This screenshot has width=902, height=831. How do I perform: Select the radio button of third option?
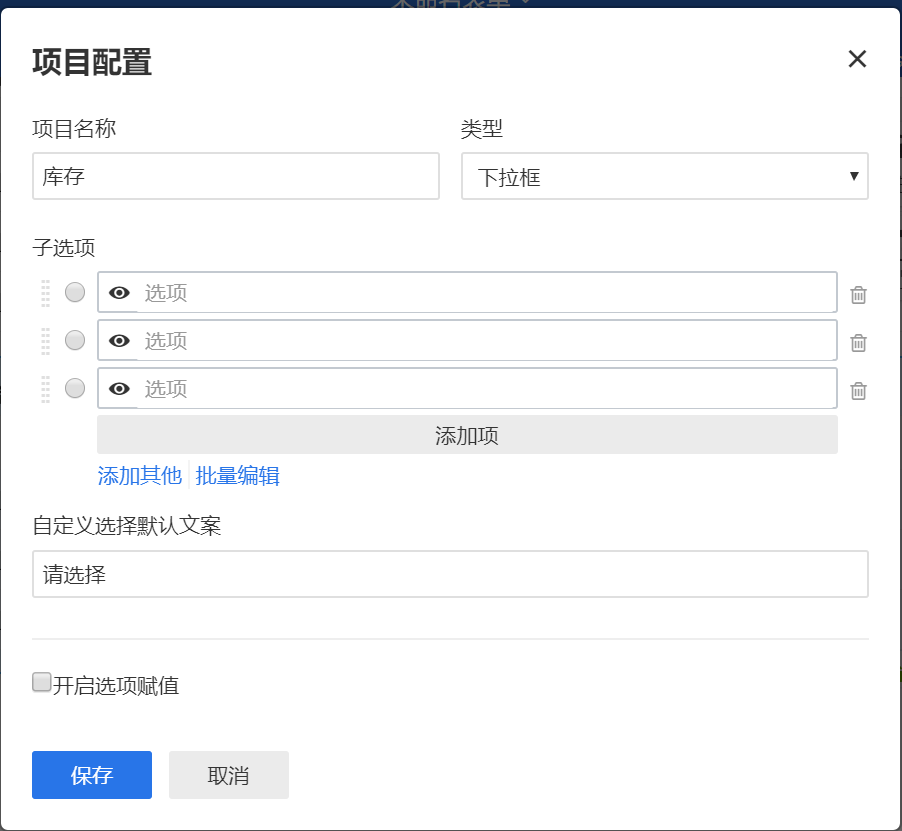[x=75, y=388]
